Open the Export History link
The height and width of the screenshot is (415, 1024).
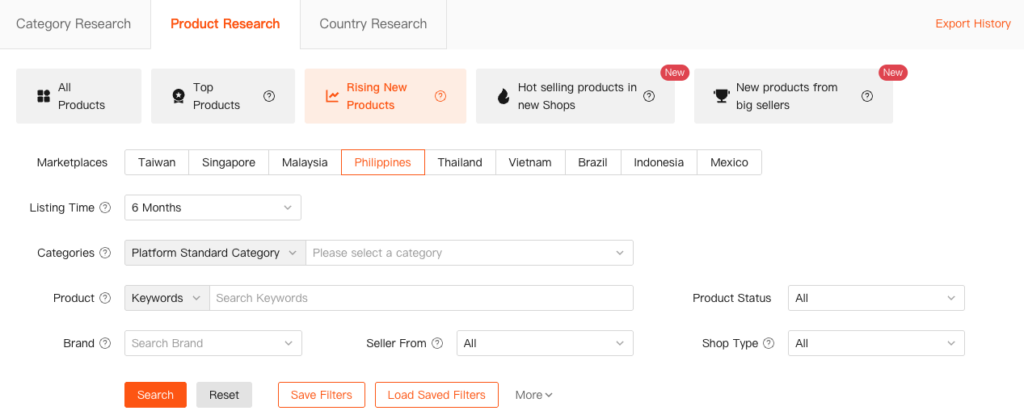coord(973,24)
